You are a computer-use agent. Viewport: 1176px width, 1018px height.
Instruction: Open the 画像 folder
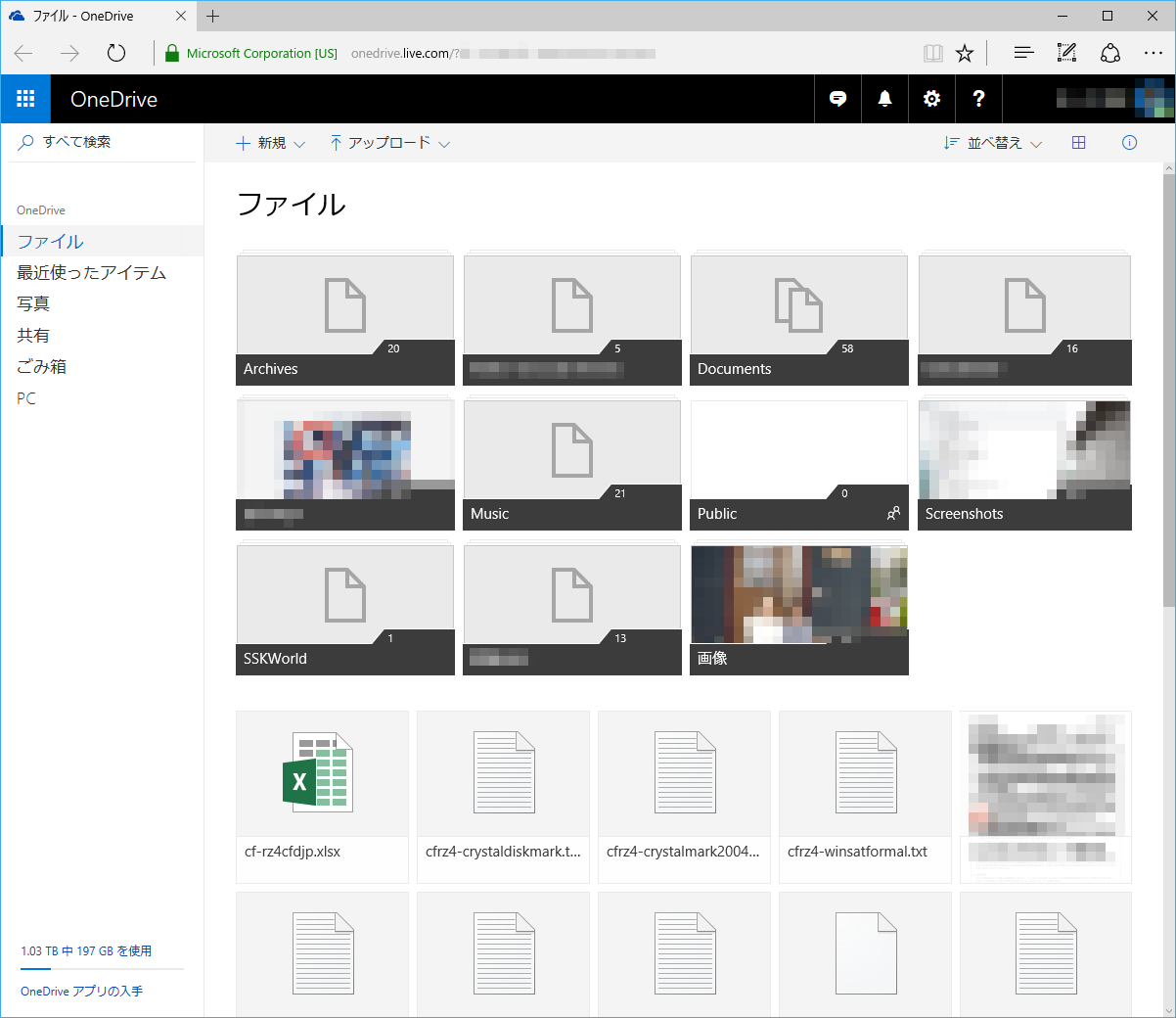[799, 609]
